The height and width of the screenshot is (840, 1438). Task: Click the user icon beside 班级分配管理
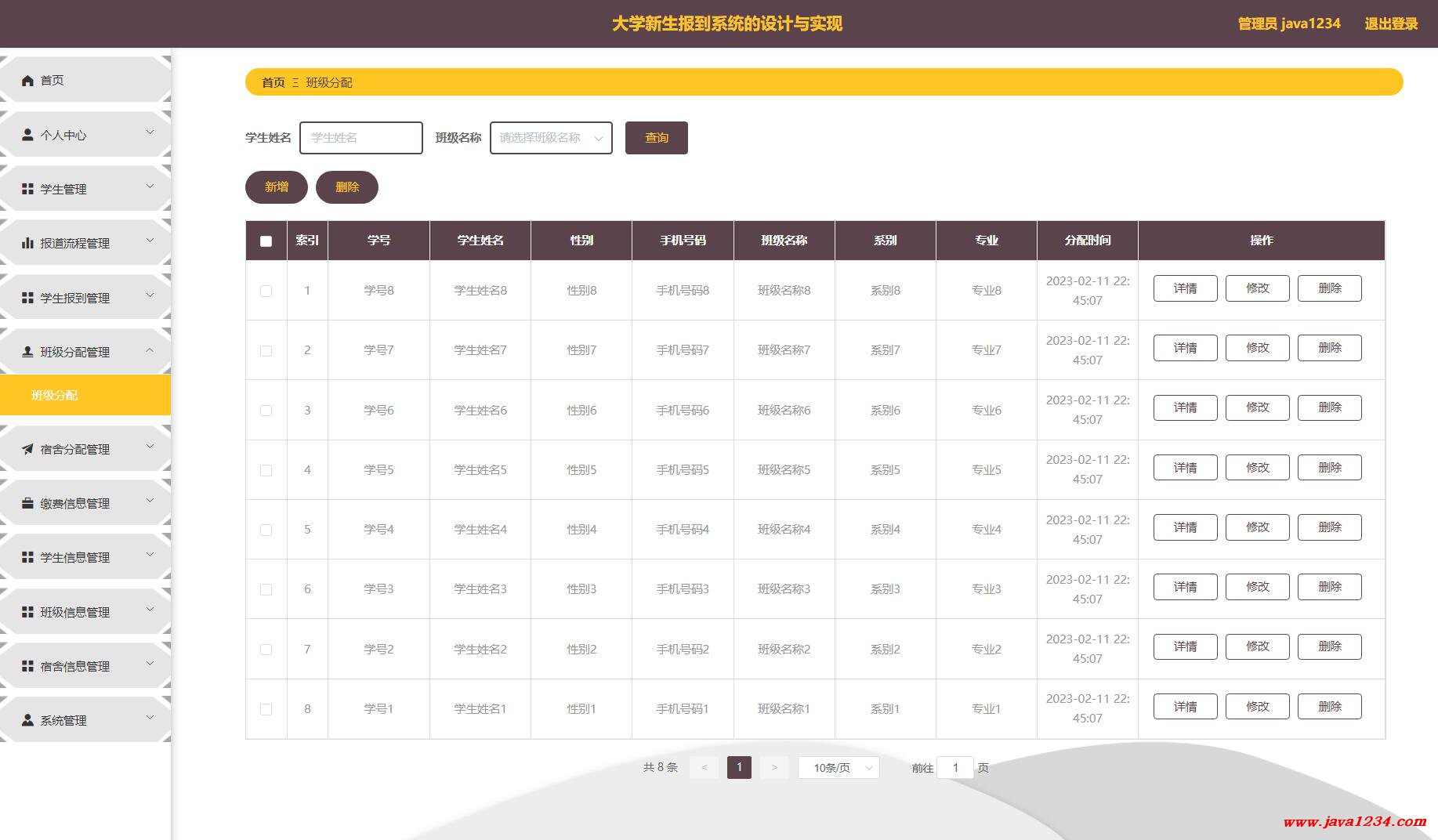[x=28, y=352]
